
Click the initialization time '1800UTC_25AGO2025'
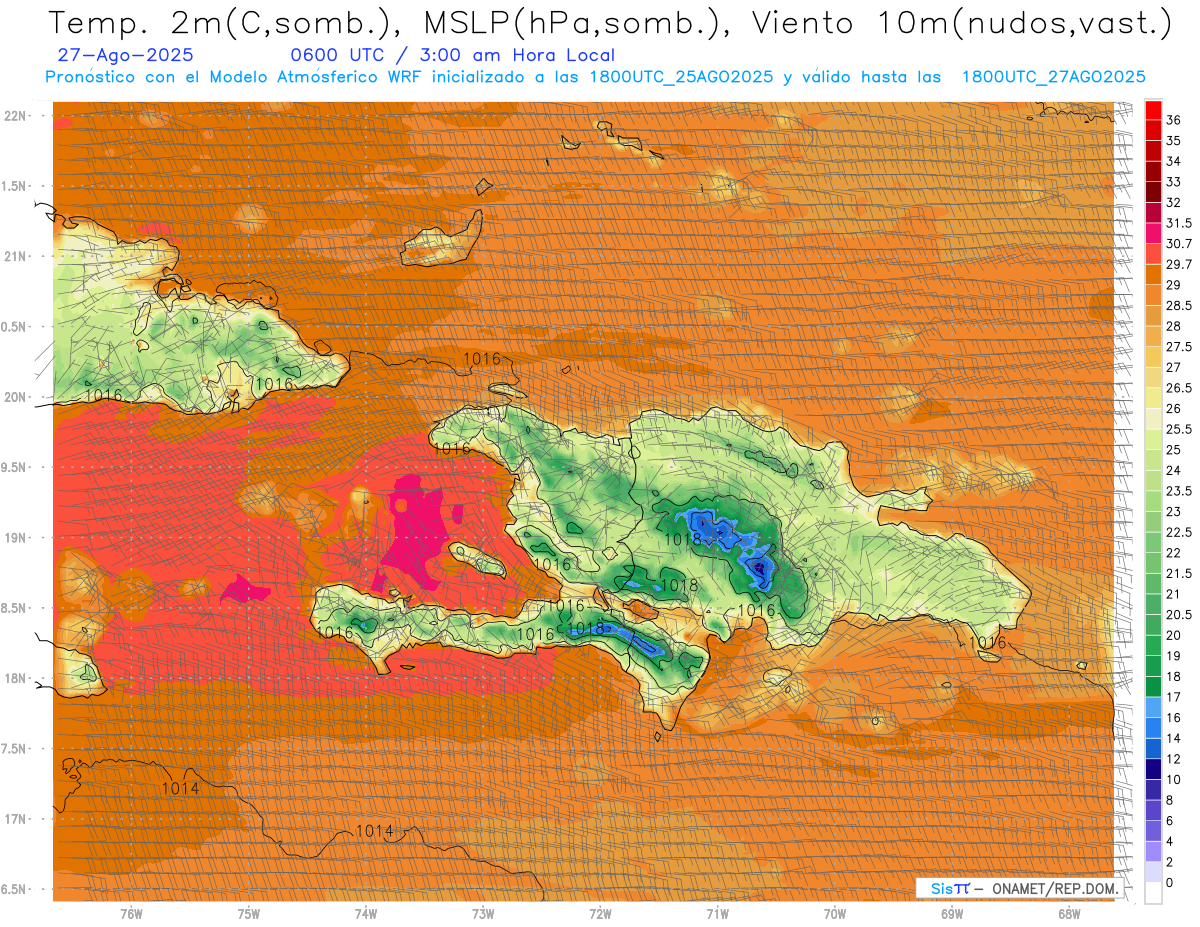click(x=680, y=77)
